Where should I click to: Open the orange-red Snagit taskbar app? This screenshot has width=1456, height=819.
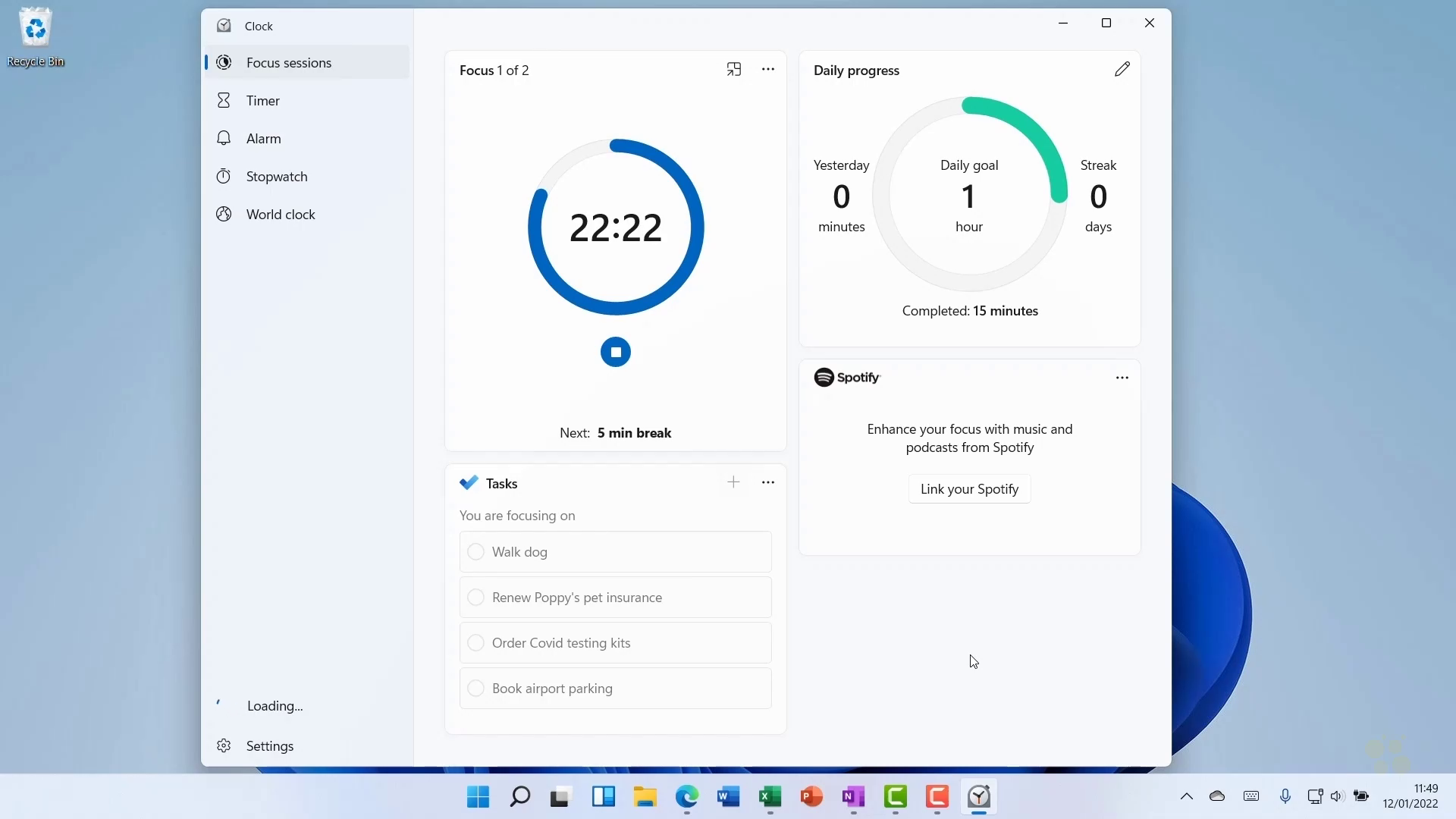click(937, 797)
